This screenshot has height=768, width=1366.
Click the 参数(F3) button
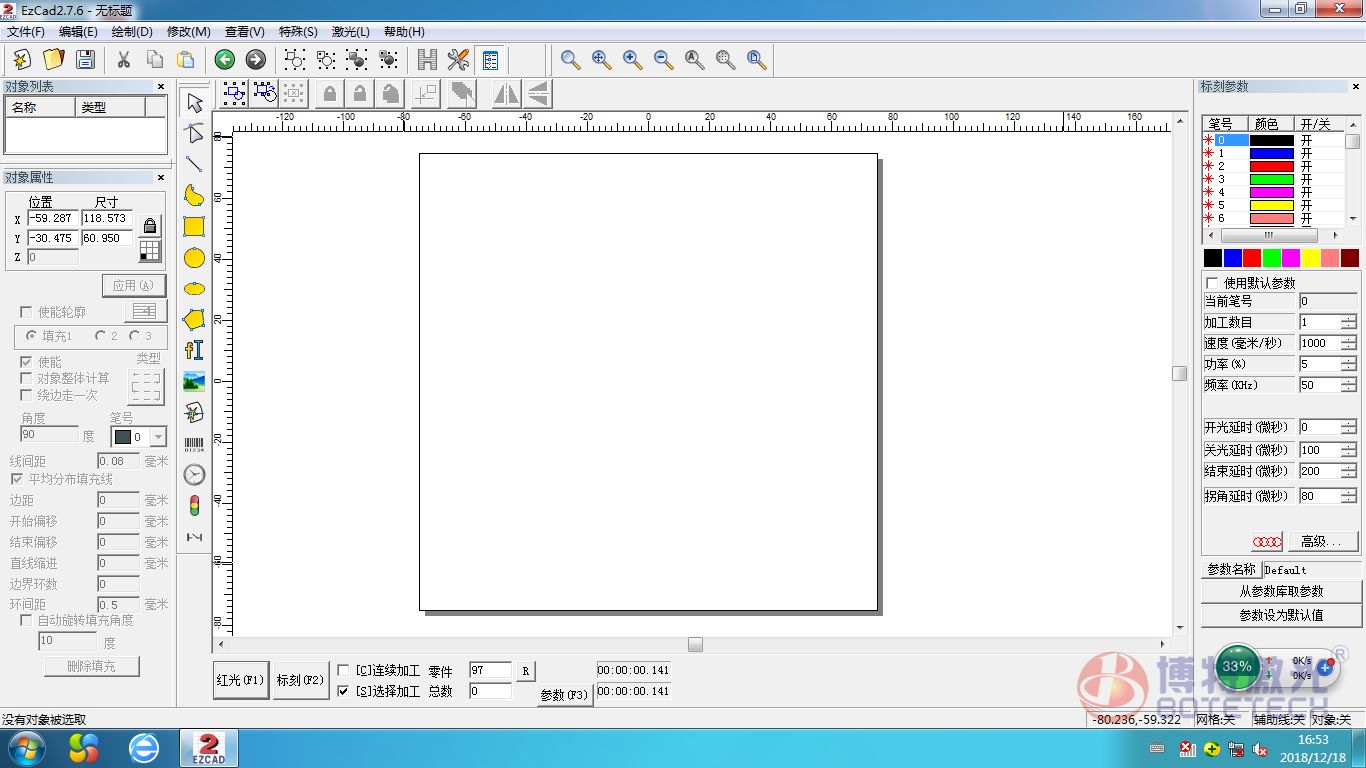(565, 695)
